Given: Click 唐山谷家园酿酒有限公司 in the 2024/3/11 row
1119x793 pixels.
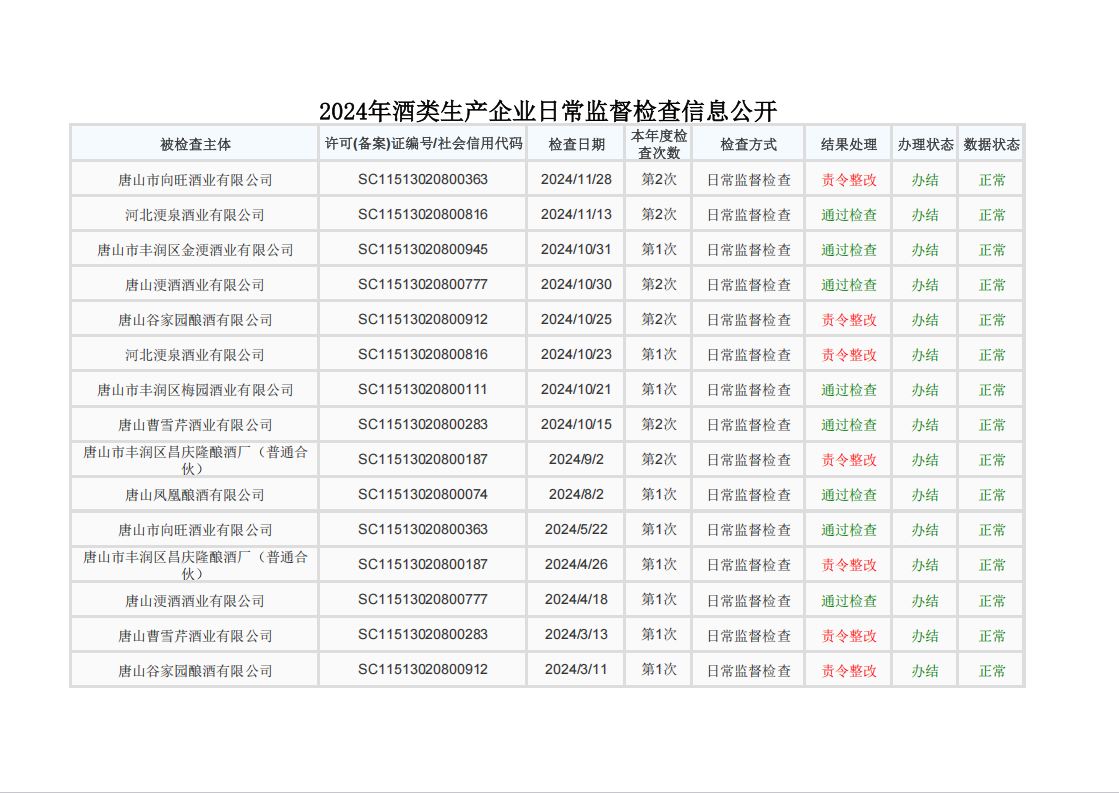Looking at the screenshot, I should pyautogui.click(x=195, y=670).
